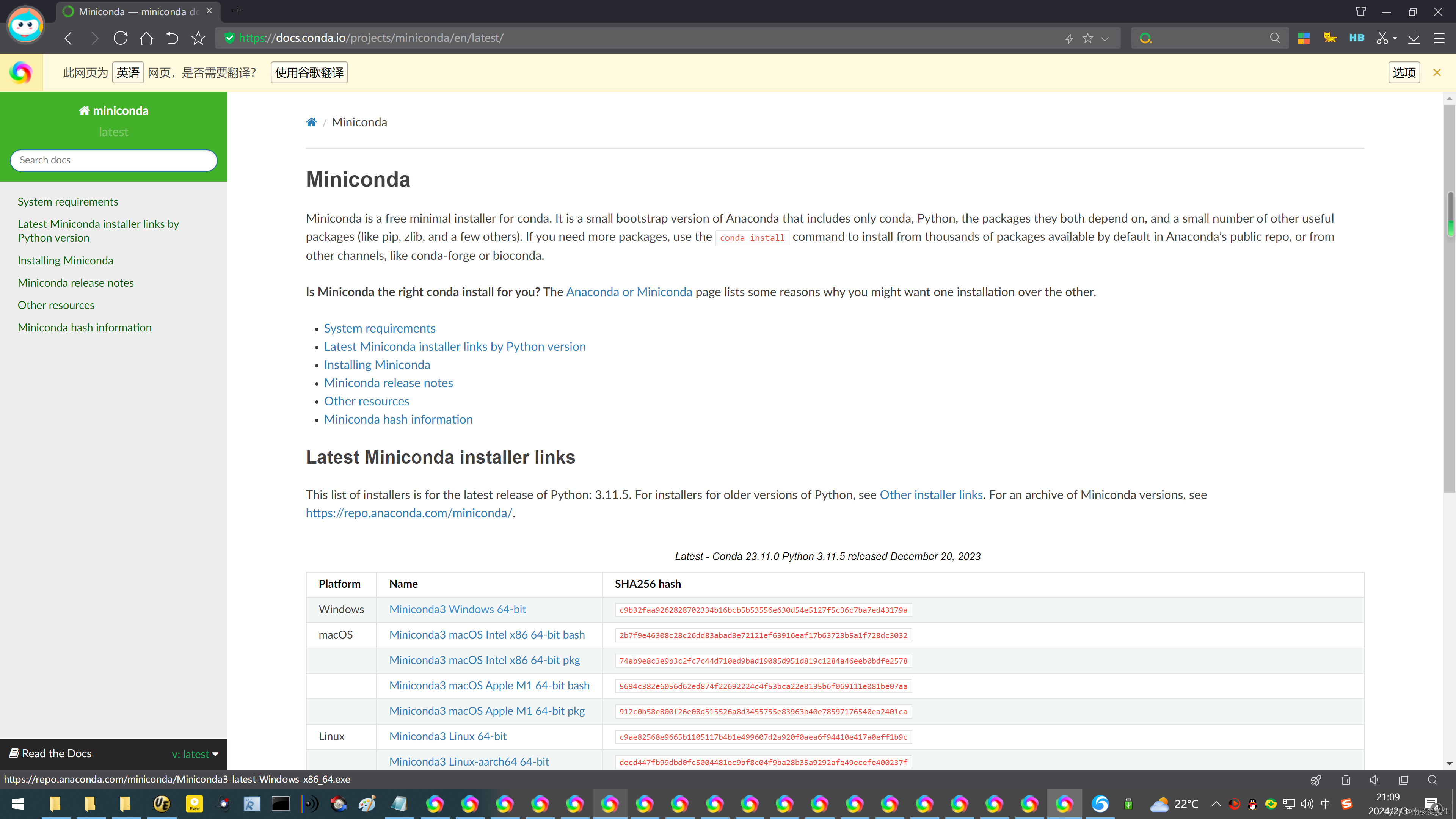Open the scissors screenshot tool
Screen dimensions: 1456x819
1382,38
